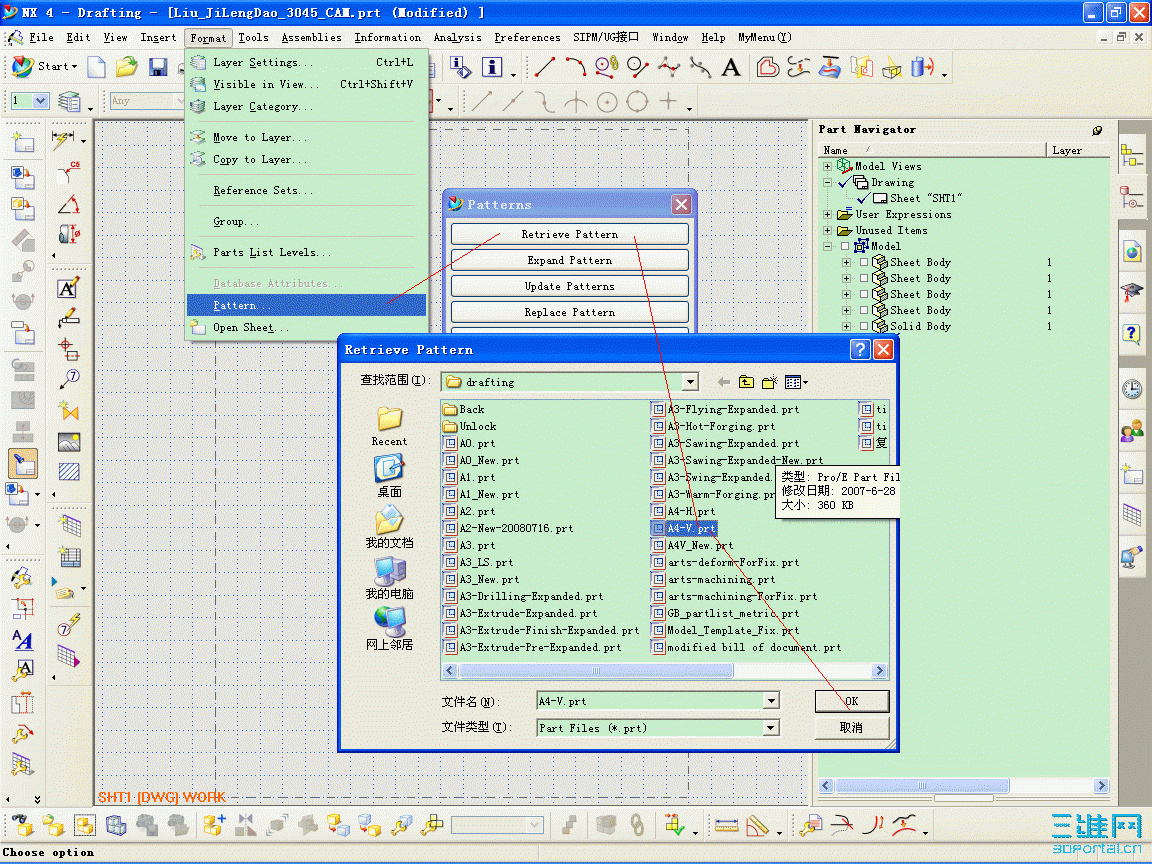Click the 网上邻居 network shortcut

tap(389, 629)
